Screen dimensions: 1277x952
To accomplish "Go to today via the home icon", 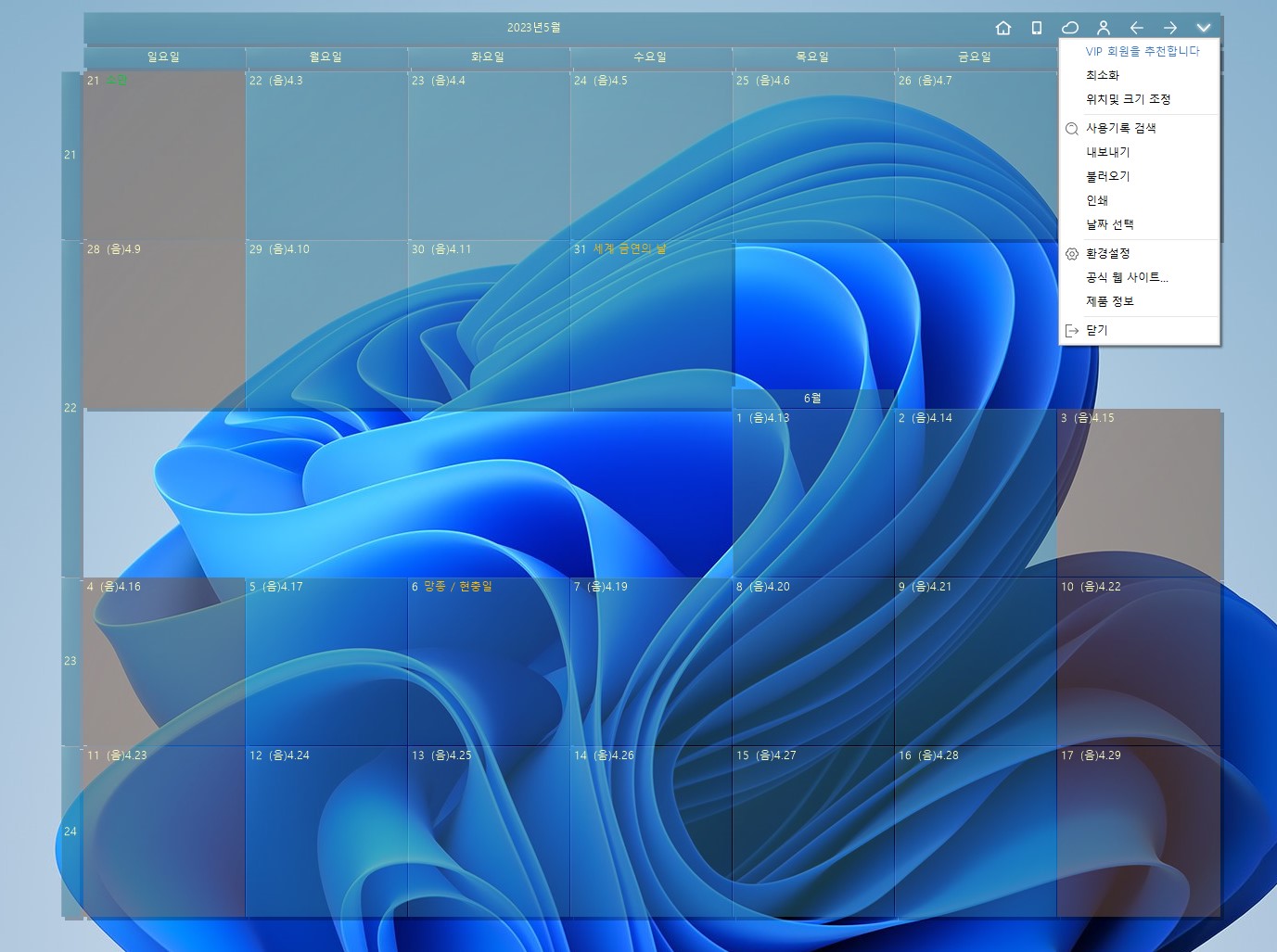I will [1002, 28].
